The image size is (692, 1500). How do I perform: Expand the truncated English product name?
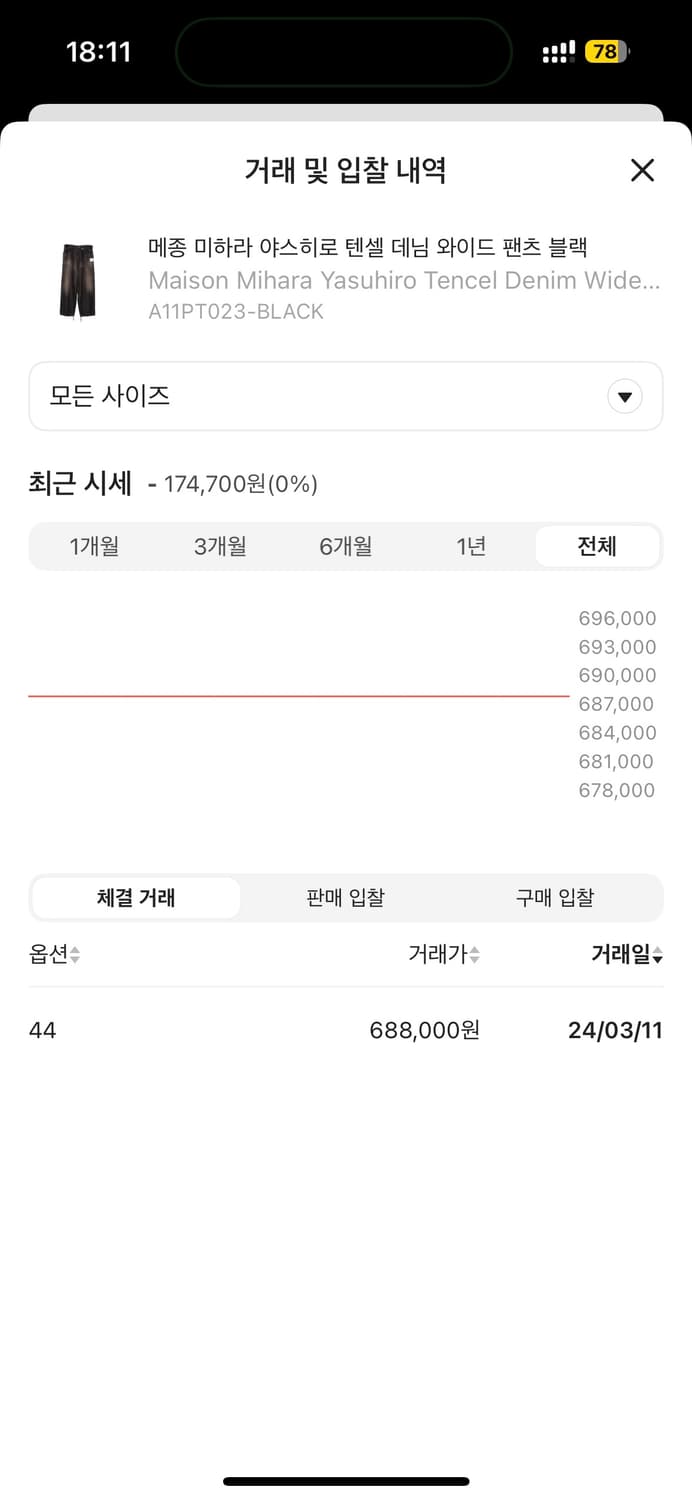click(x=403, y=281)
